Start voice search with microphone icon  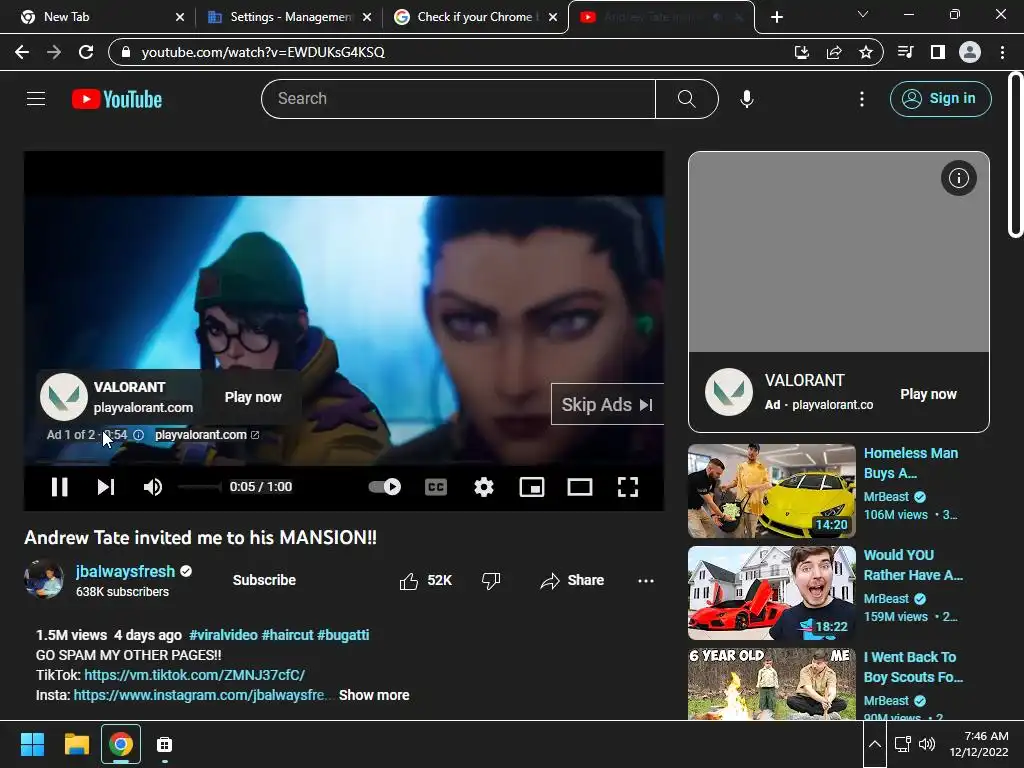(746, 99)
